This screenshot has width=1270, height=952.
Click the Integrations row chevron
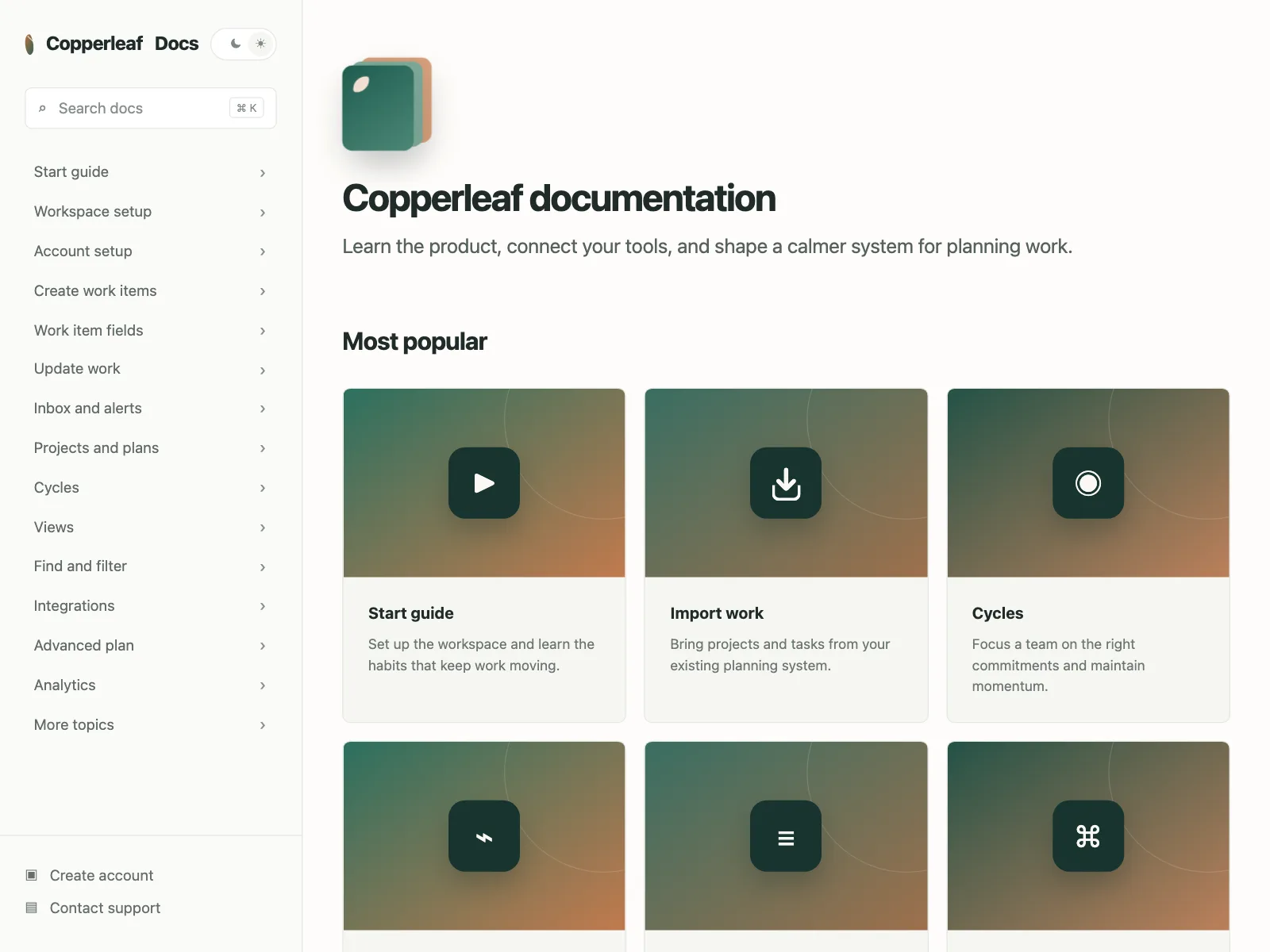263,606
